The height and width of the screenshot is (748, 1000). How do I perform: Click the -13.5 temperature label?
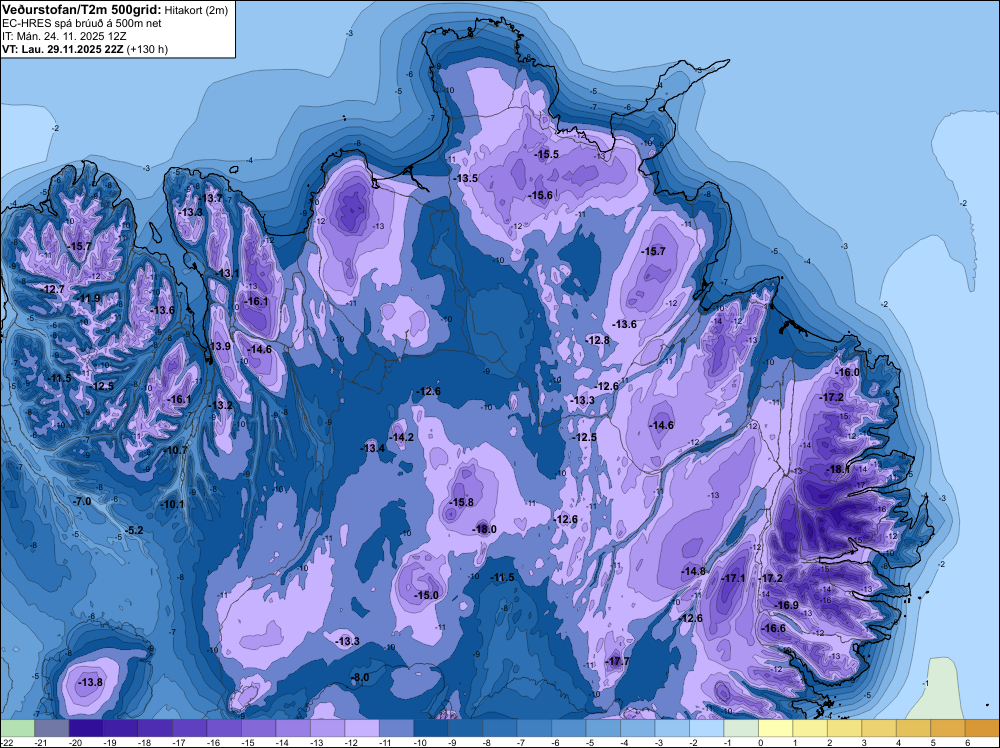[466, 179]
